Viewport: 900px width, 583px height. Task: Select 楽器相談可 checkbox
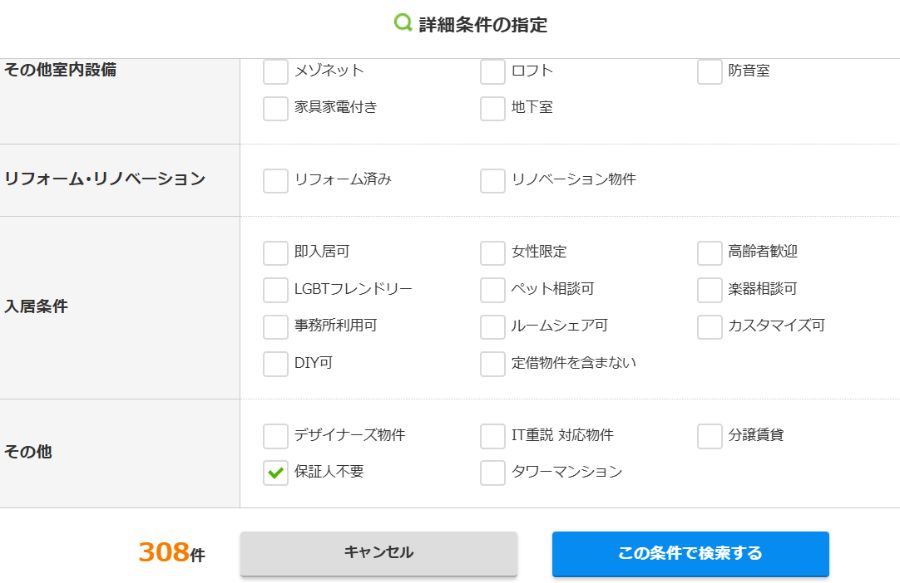tap(710, 290)
